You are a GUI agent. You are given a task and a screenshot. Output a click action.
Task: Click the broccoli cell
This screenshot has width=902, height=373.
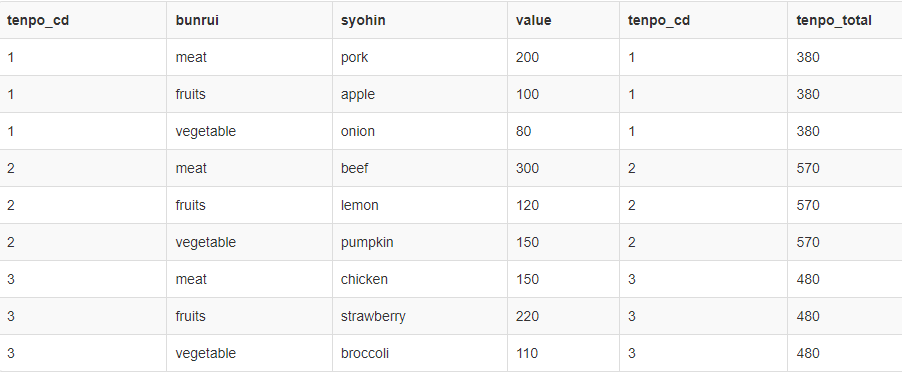pyautogui.click(x=420, y=353)
